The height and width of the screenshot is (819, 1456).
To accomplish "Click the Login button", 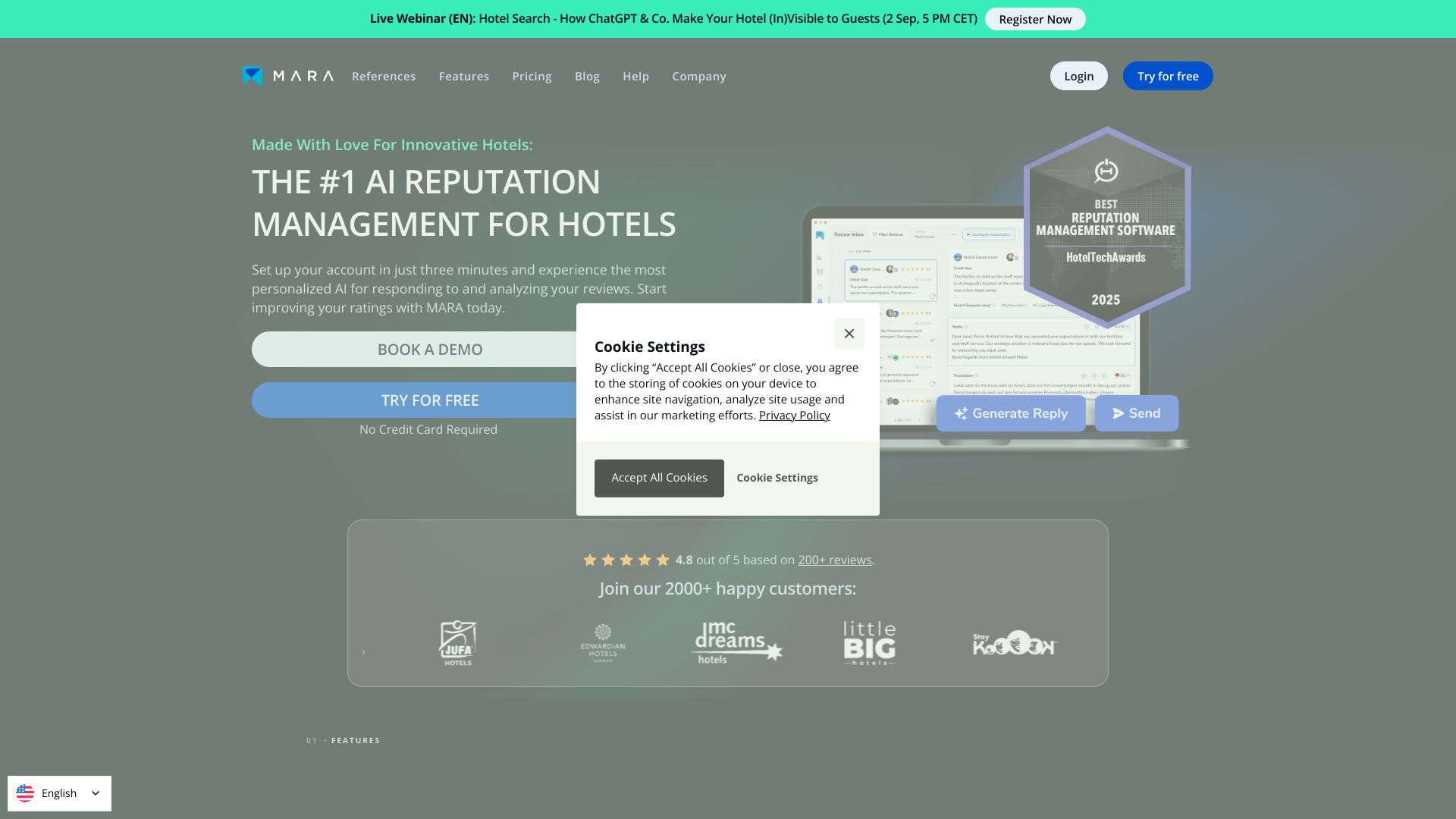I will pos(1078,76).
